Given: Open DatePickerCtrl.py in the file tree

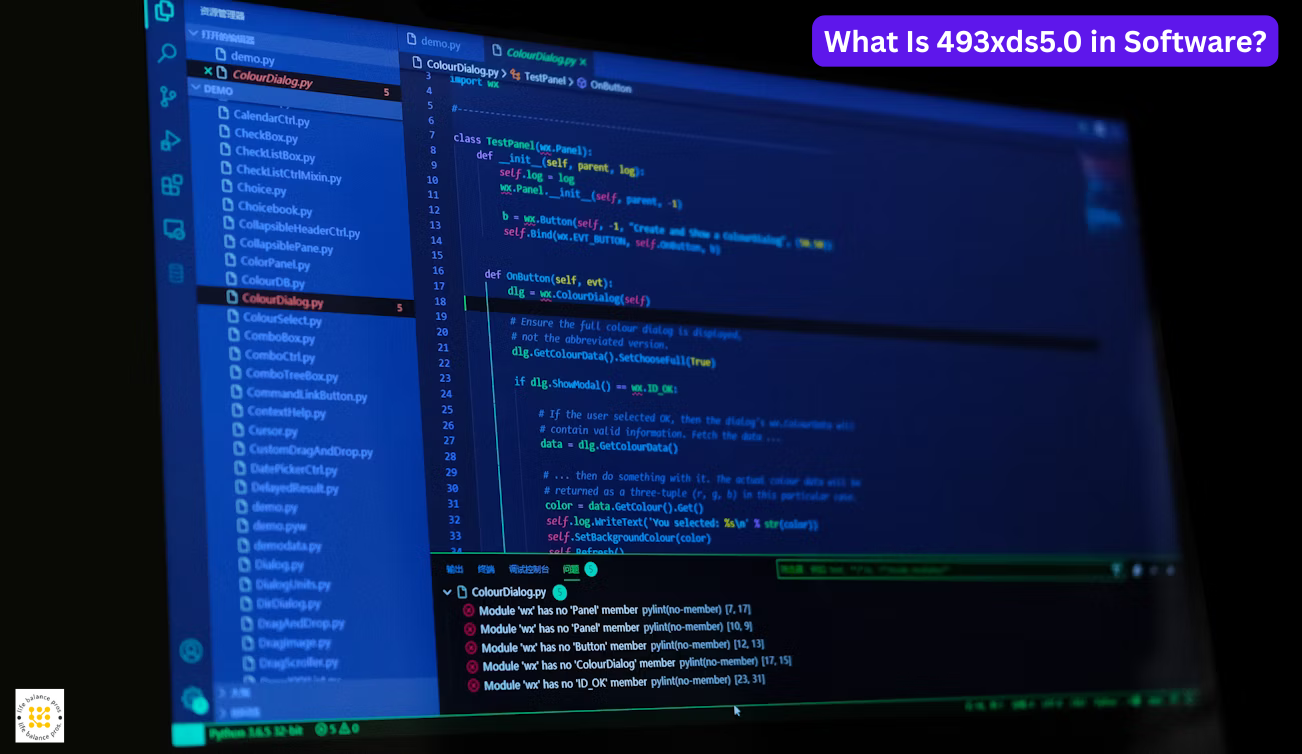Looking at the screenshot, I should pos(294,469).
